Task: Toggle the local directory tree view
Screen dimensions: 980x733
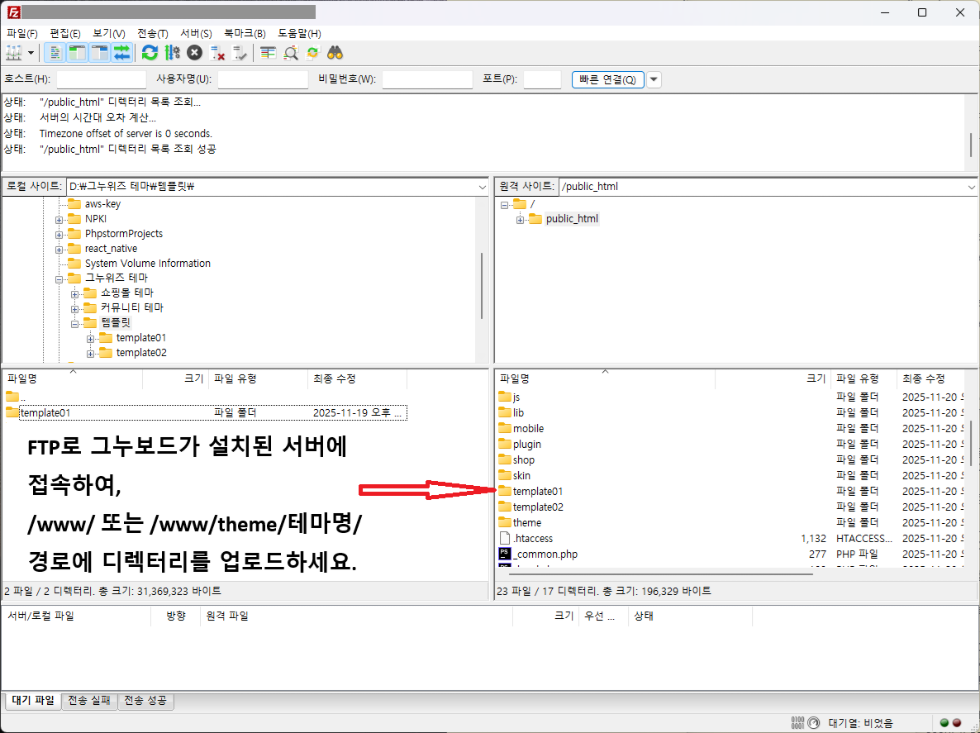Action: 78,52
